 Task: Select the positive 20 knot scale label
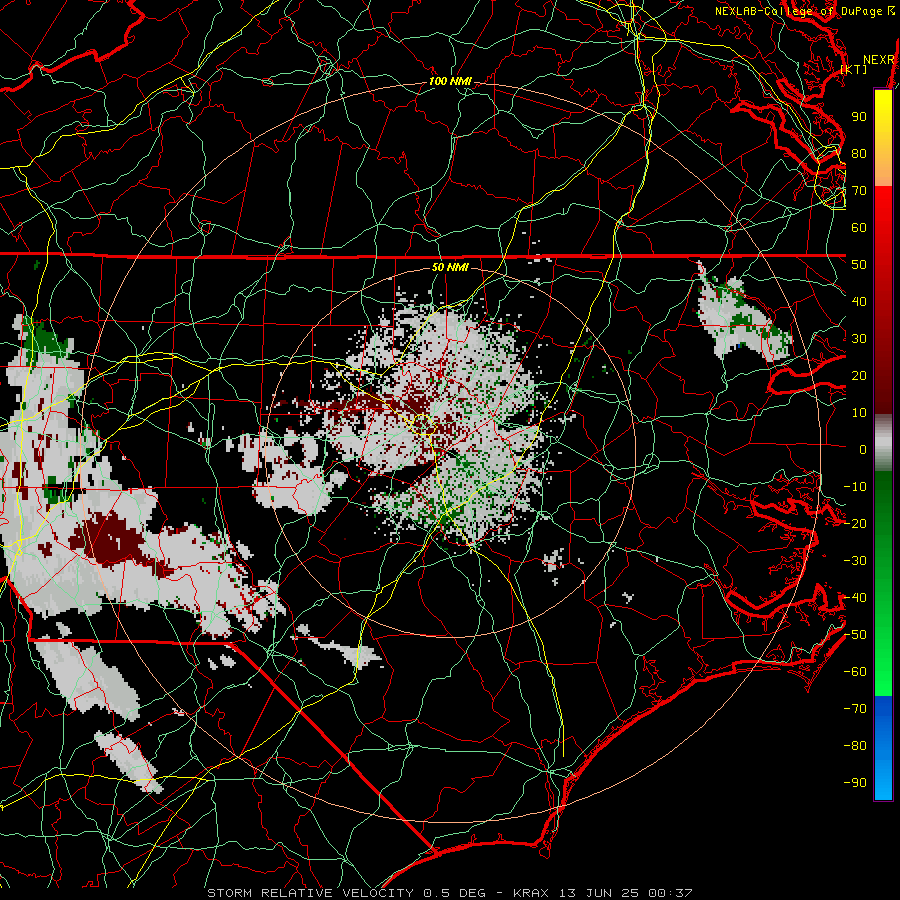coord(859,376)
